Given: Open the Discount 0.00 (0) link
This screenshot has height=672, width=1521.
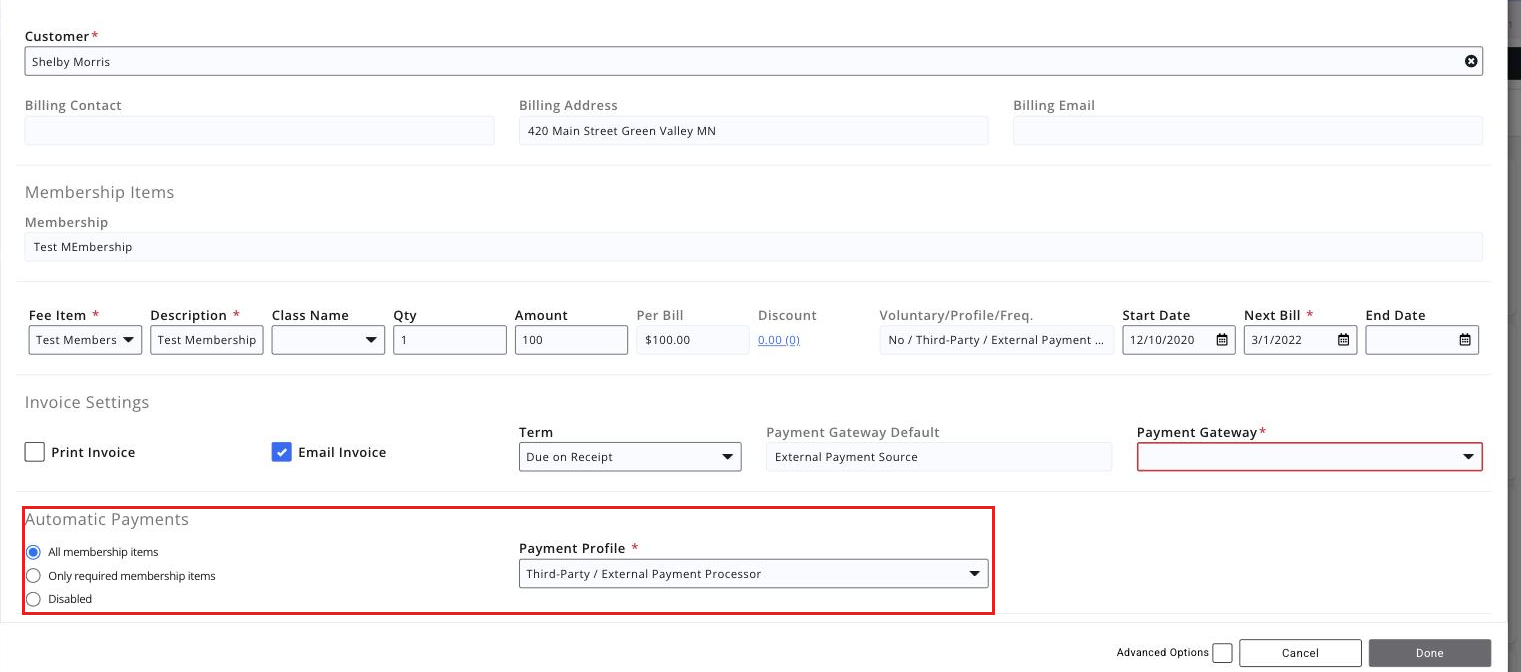Looking at the screenshot, I should pos(779,340).
